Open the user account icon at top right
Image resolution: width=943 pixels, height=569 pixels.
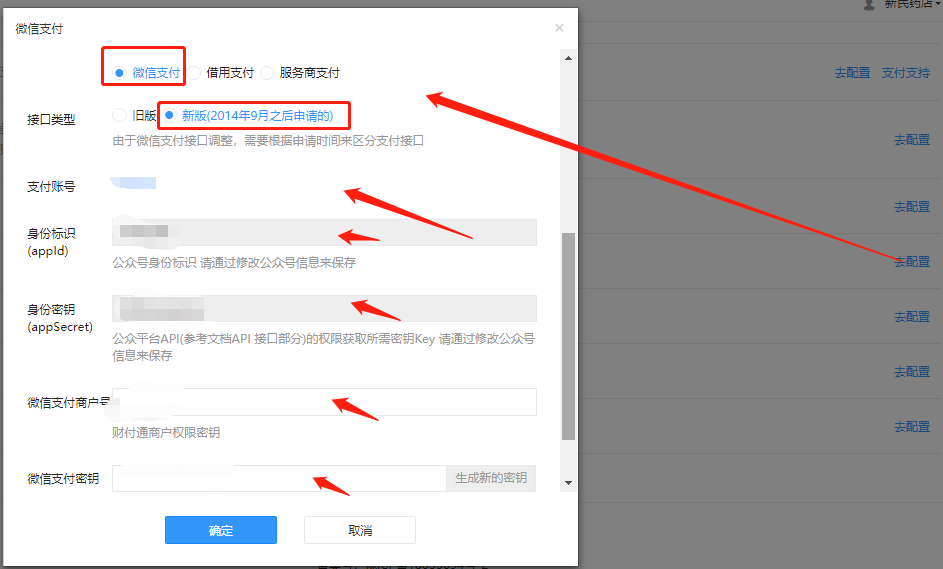pyautogui.click(x=868, y=5)
